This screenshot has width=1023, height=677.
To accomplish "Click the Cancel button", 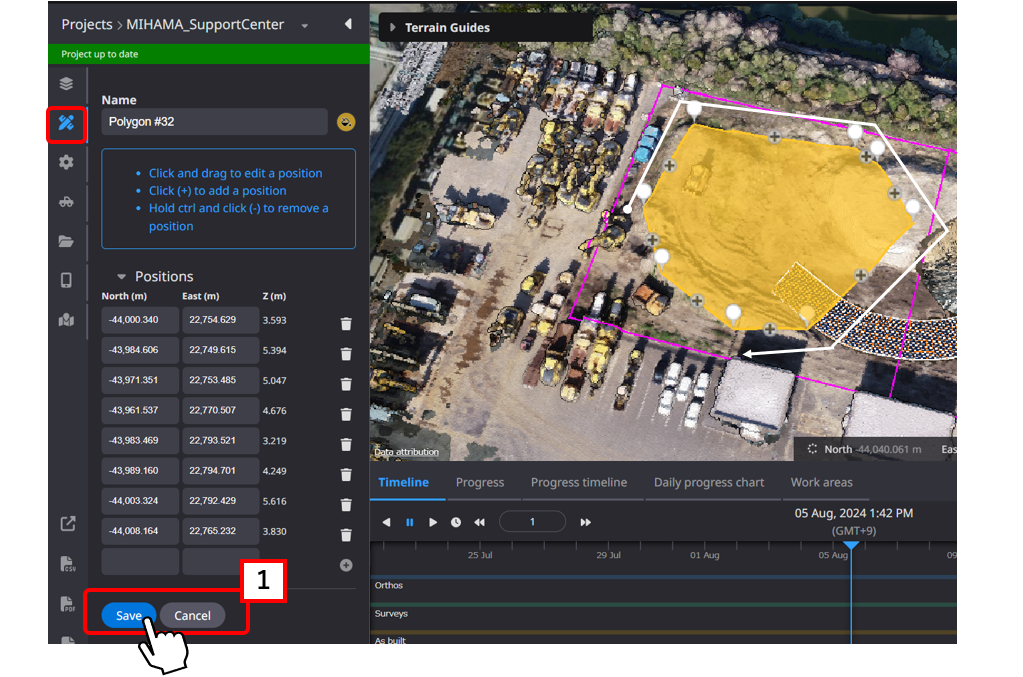I will pyautogui.click(x=192, y=615).
